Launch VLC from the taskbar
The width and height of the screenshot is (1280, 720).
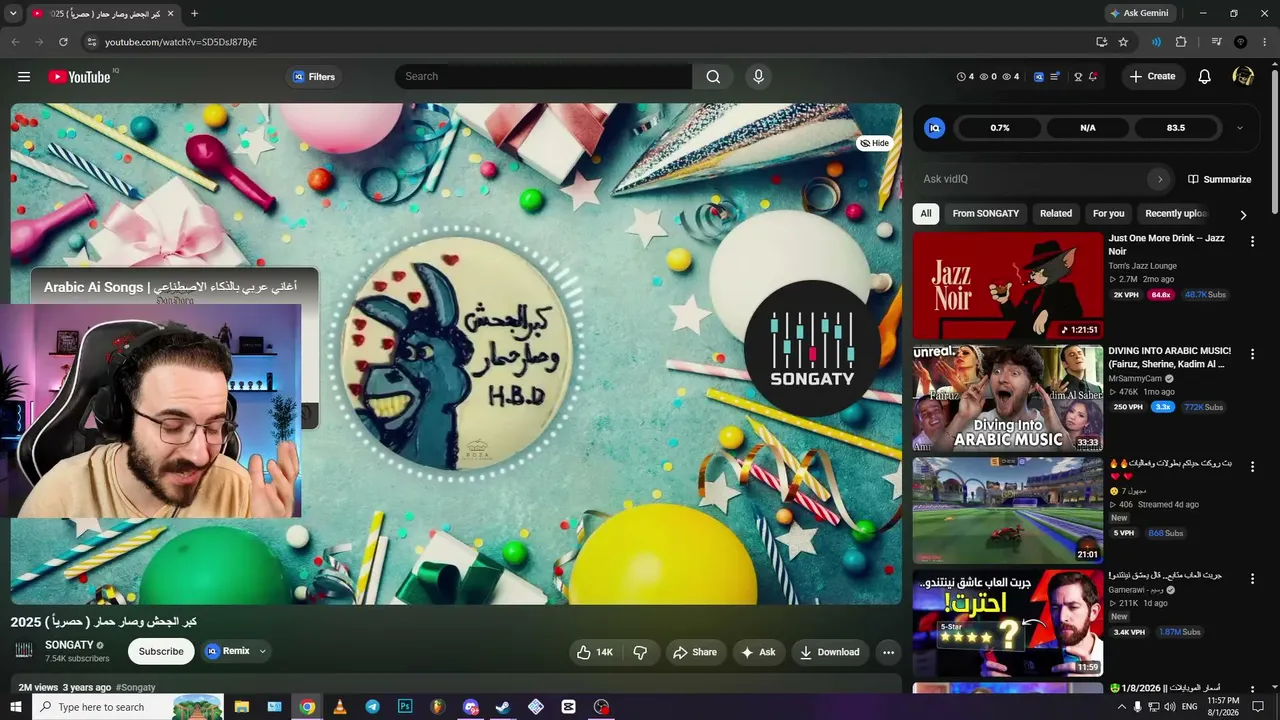point(339,707)
